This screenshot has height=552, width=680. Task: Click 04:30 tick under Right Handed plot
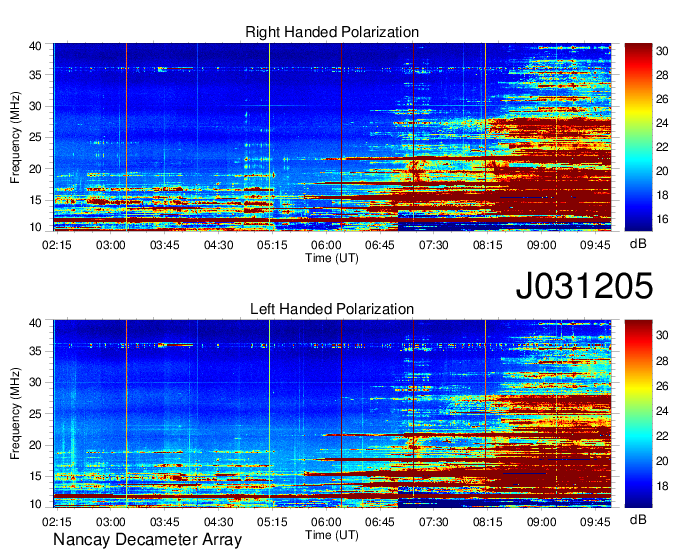(x=218, y=245)
